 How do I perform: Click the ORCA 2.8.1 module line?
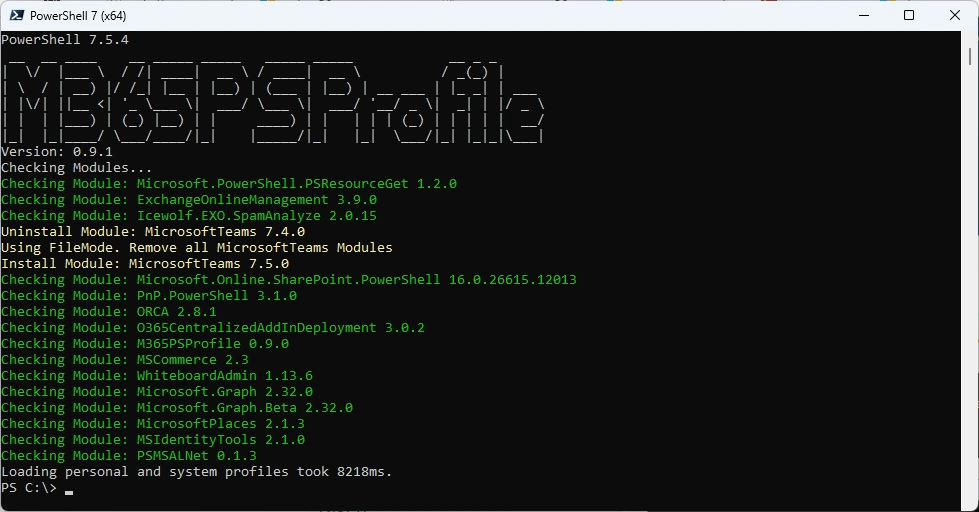[109, 312]
